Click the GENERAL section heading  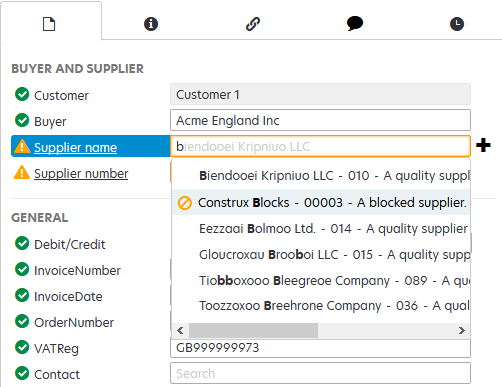40,218
